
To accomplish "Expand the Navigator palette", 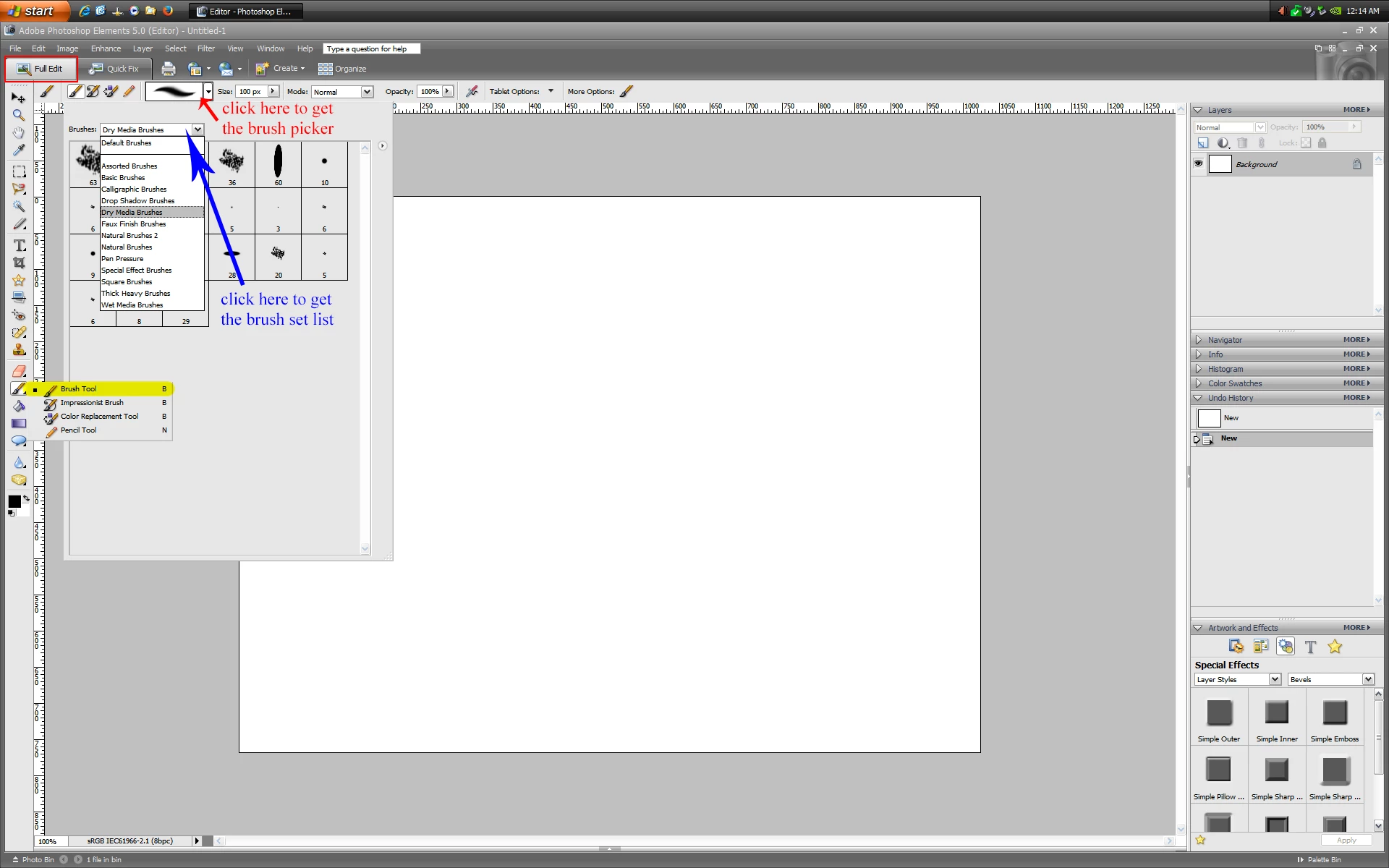I will (x=1199, y=340).
